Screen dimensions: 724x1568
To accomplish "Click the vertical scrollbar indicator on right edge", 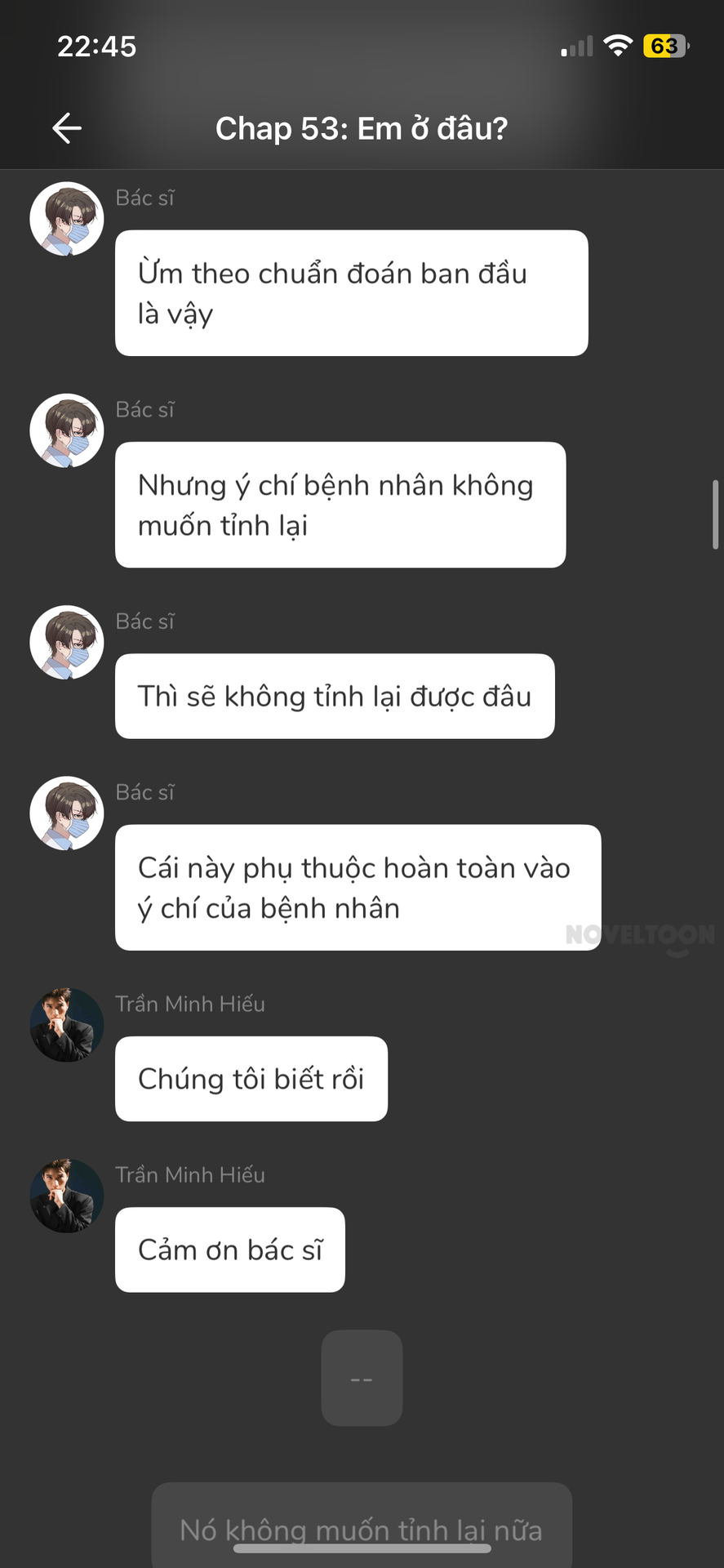I will pyautogui.click(x=716, y=514).
